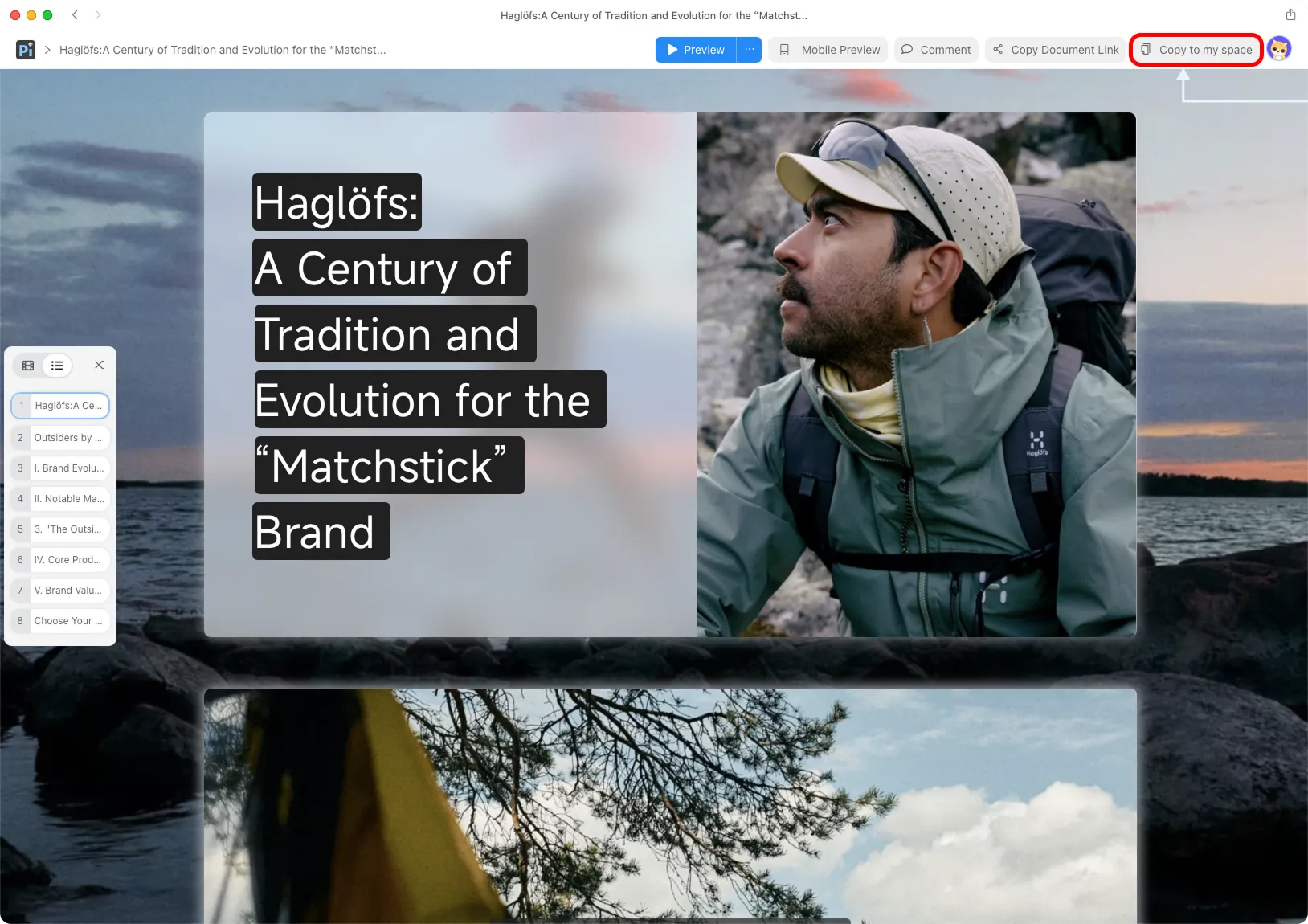Go forward with the right arrow
Screen dimensions: 1308x924
click(98, 15)
